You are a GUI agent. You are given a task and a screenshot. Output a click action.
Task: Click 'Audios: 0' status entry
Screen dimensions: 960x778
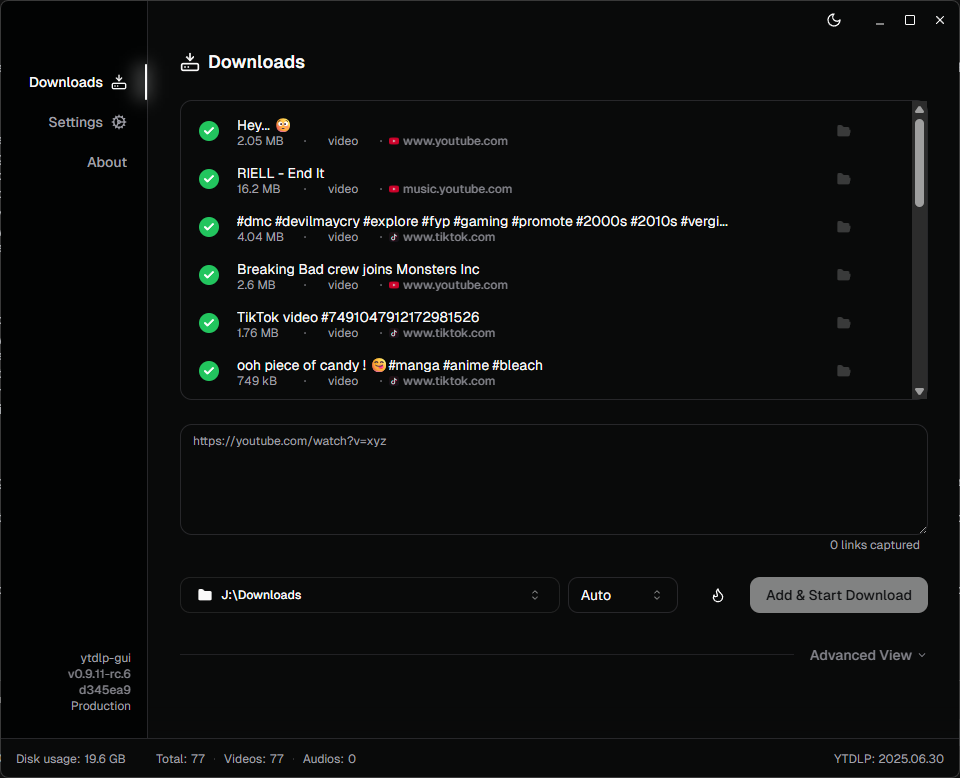(x=329, y=759)
